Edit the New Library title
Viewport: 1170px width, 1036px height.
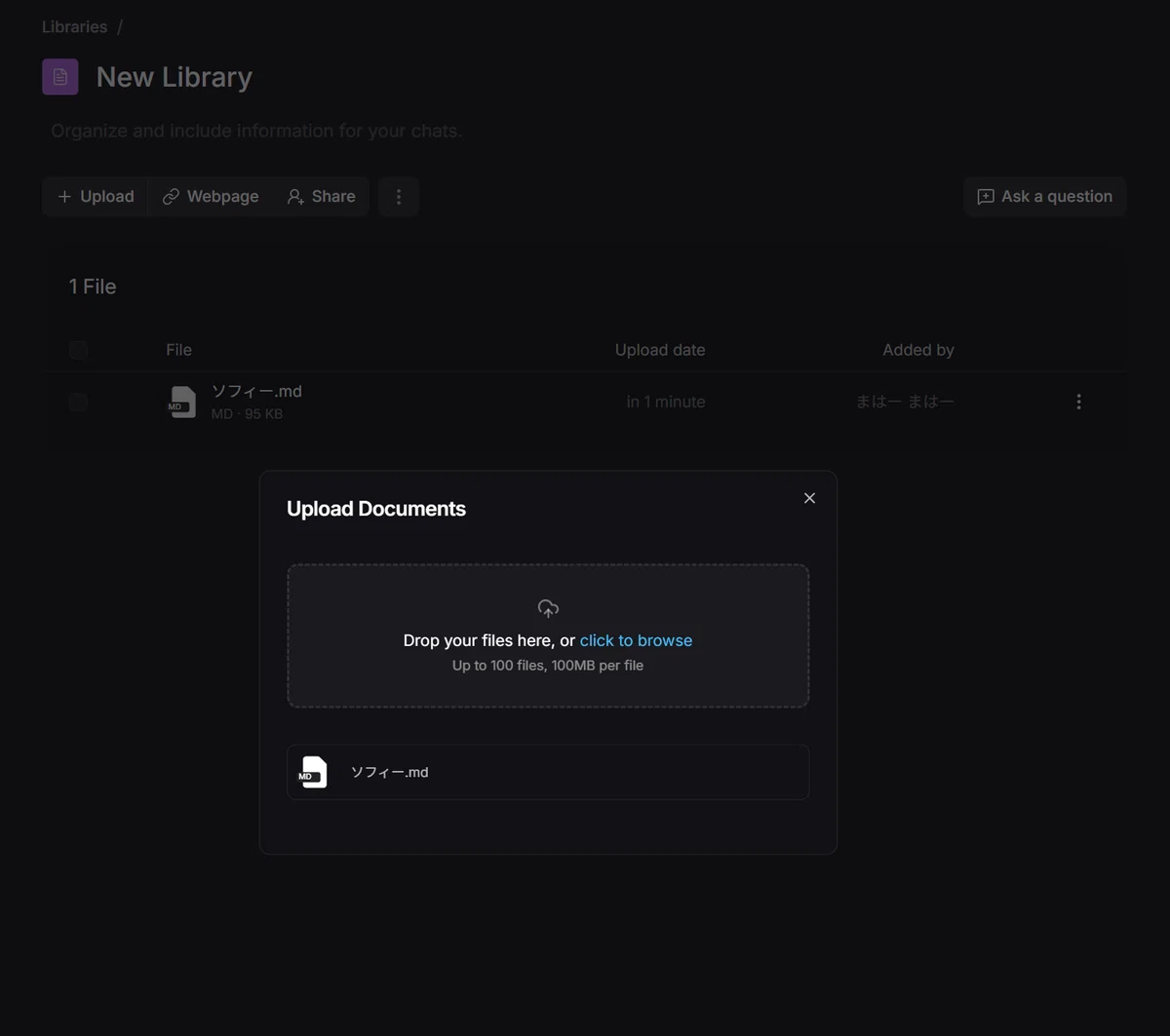point(175,77)
